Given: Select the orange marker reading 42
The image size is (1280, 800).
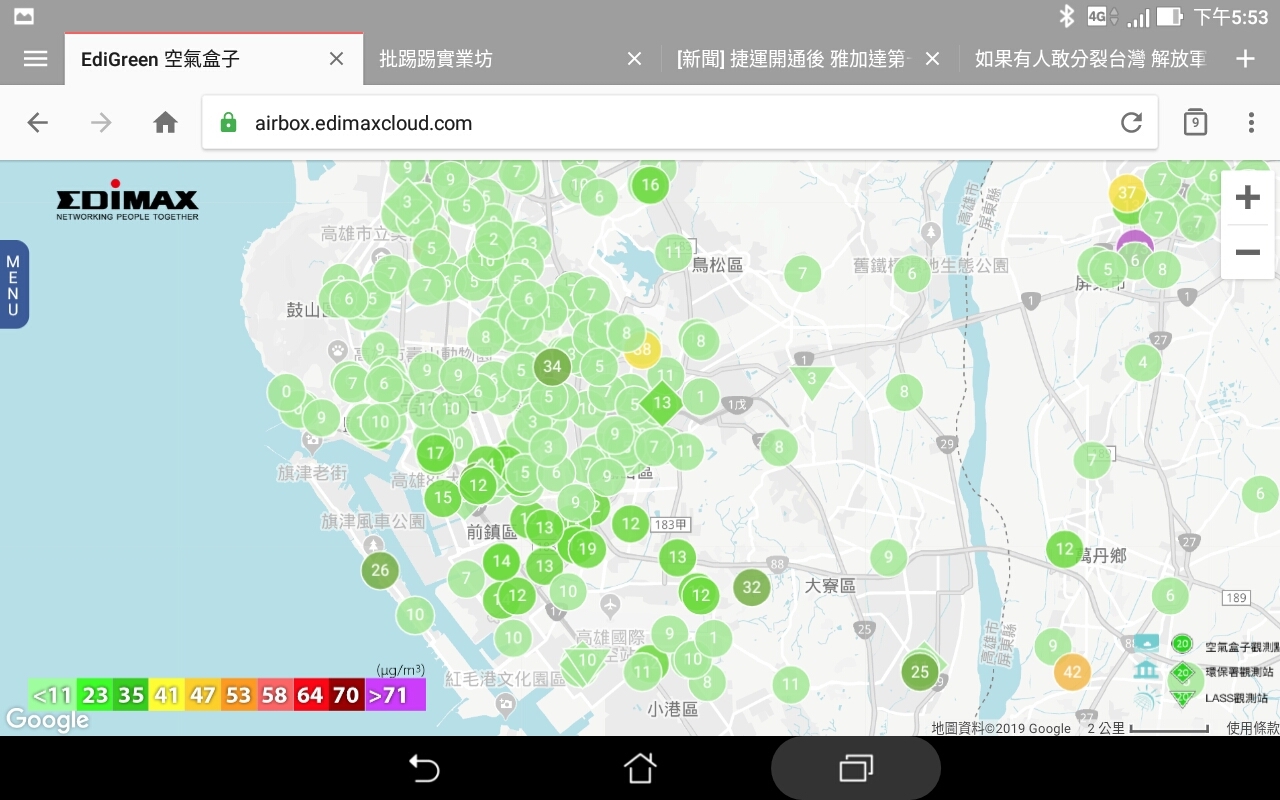Looking at the screenshot, I should coord(1072,672).
